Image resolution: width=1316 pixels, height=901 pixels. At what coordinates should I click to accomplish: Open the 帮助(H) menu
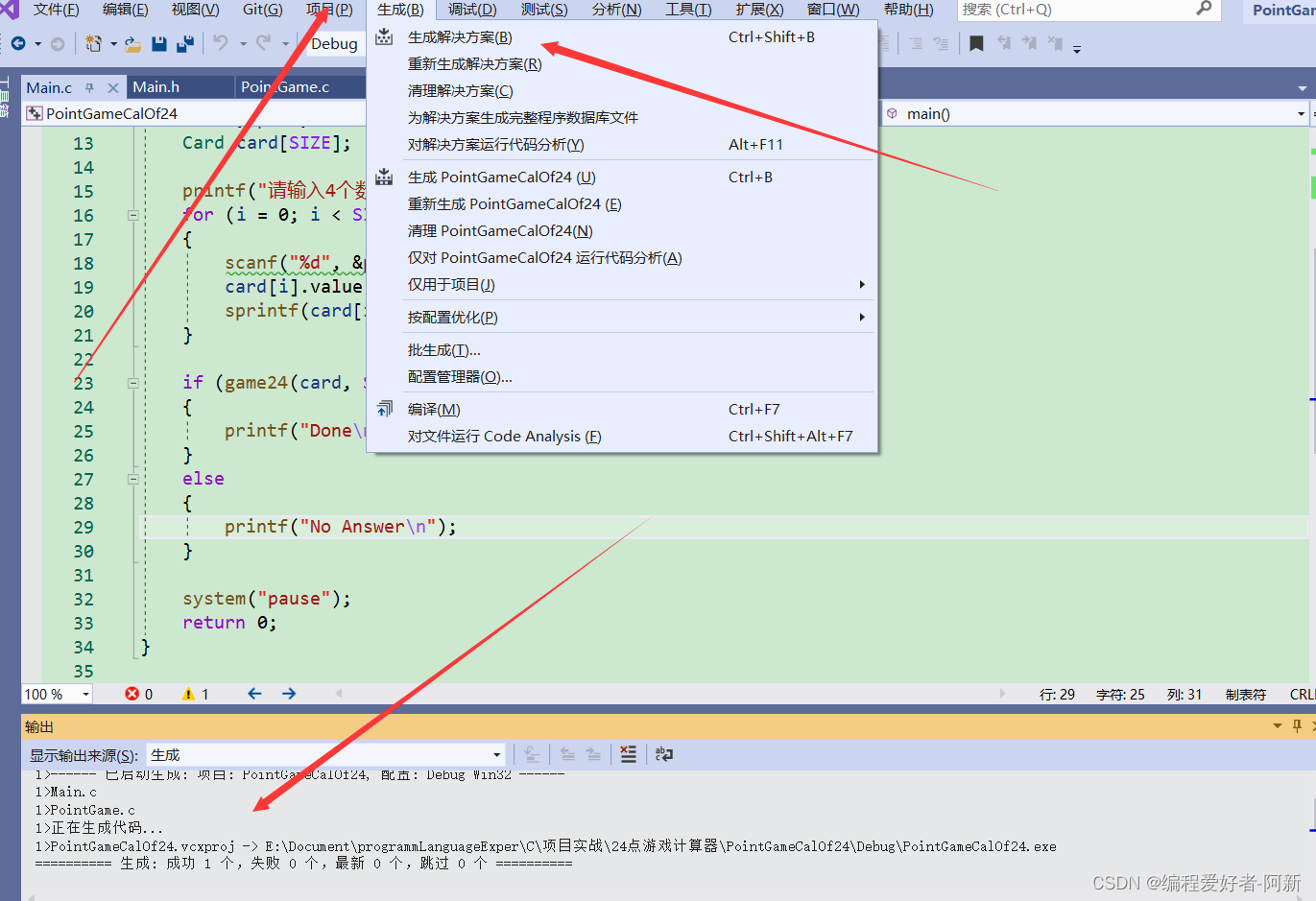[x=908, y=10]
